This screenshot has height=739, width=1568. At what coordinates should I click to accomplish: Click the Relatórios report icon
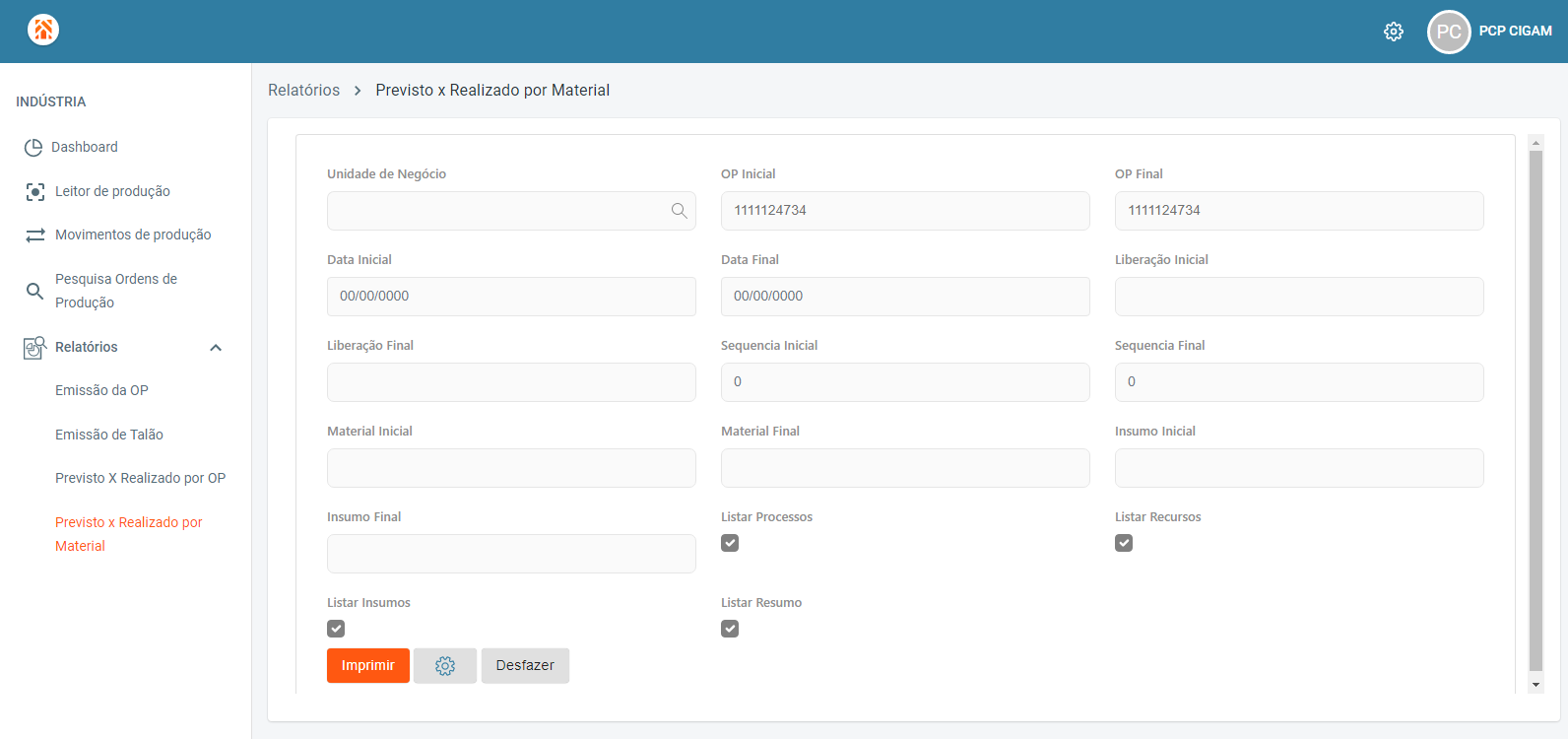34,347
